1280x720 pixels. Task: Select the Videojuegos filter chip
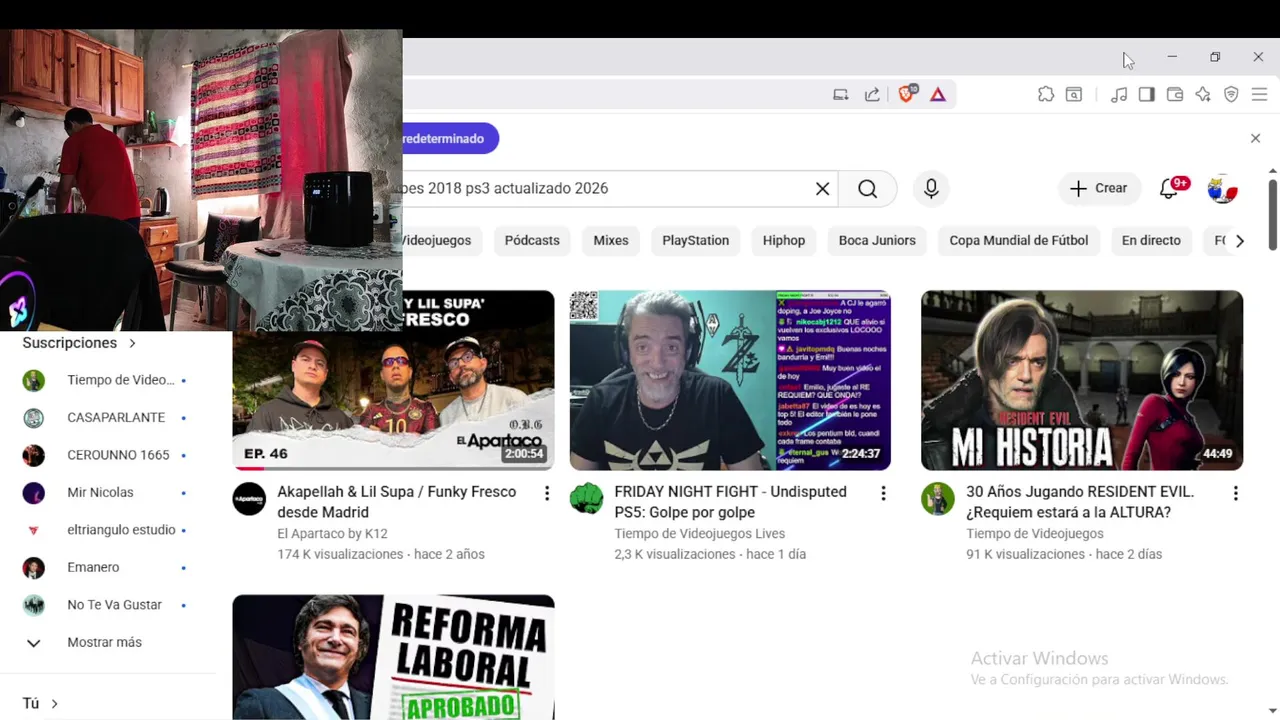click(x=440, y=240)
